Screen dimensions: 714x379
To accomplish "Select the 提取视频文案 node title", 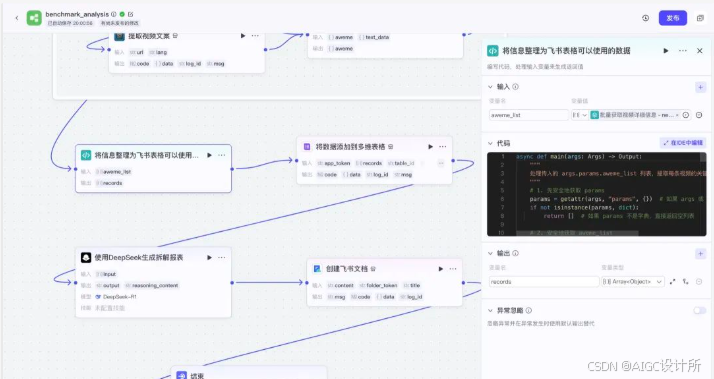I will tap(149, 36).
